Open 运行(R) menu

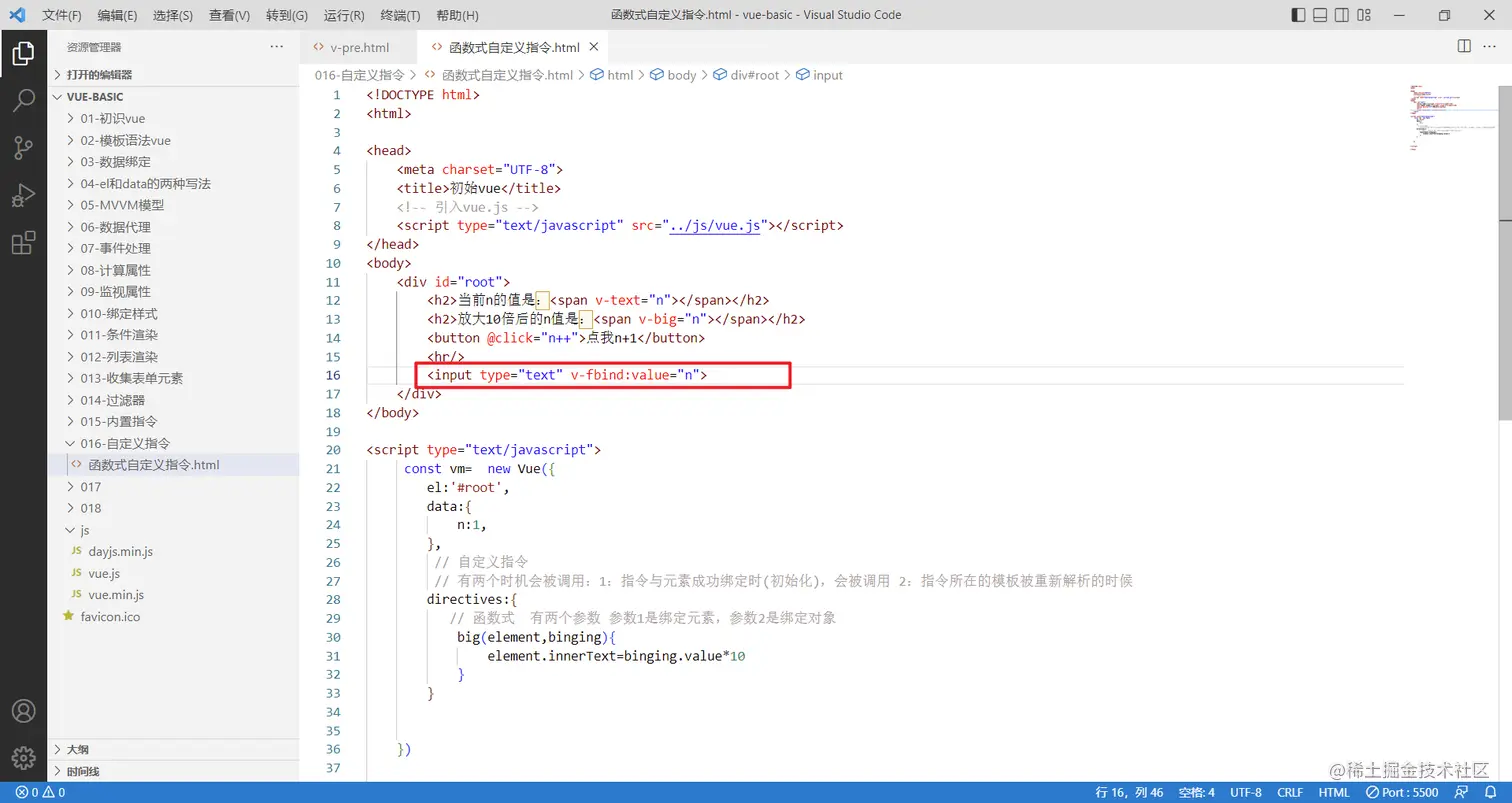click(344, 15)
